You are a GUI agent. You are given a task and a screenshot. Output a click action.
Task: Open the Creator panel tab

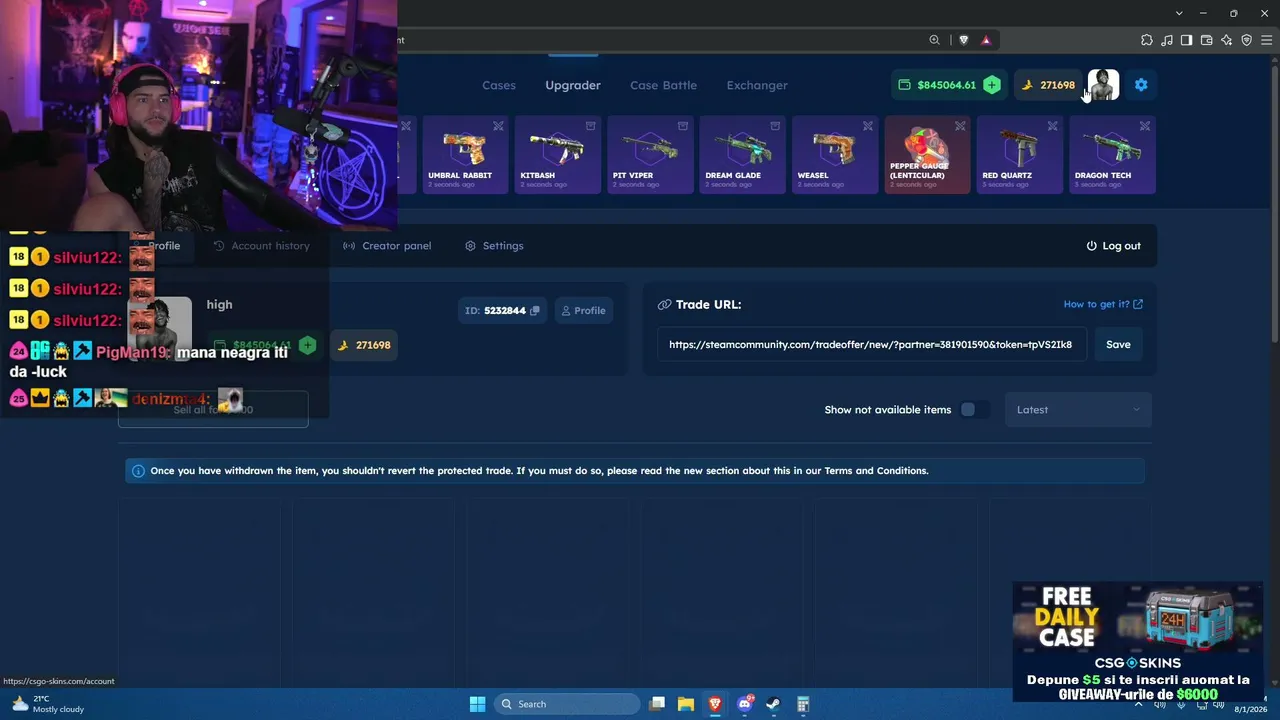[x=387, y=246]
